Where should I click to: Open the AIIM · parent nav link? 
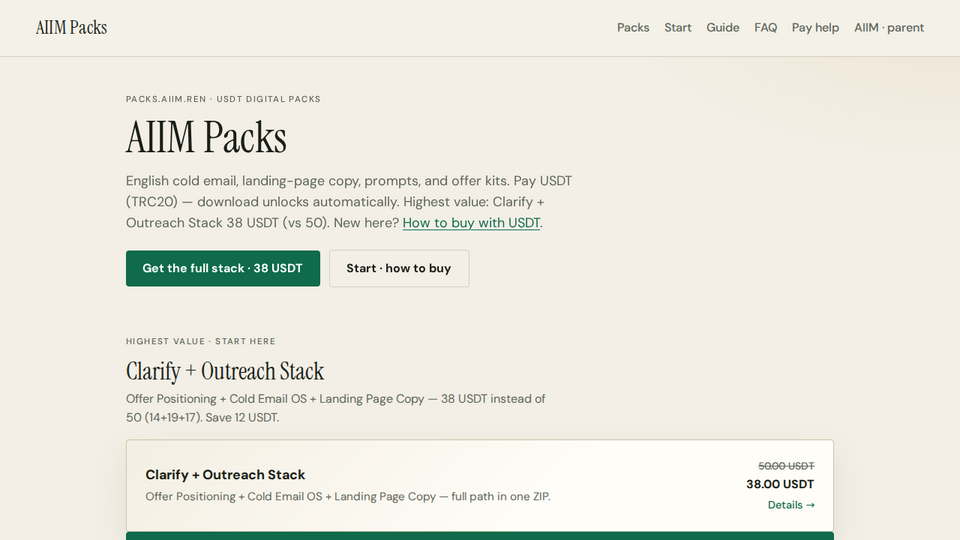tap(888, 28)
